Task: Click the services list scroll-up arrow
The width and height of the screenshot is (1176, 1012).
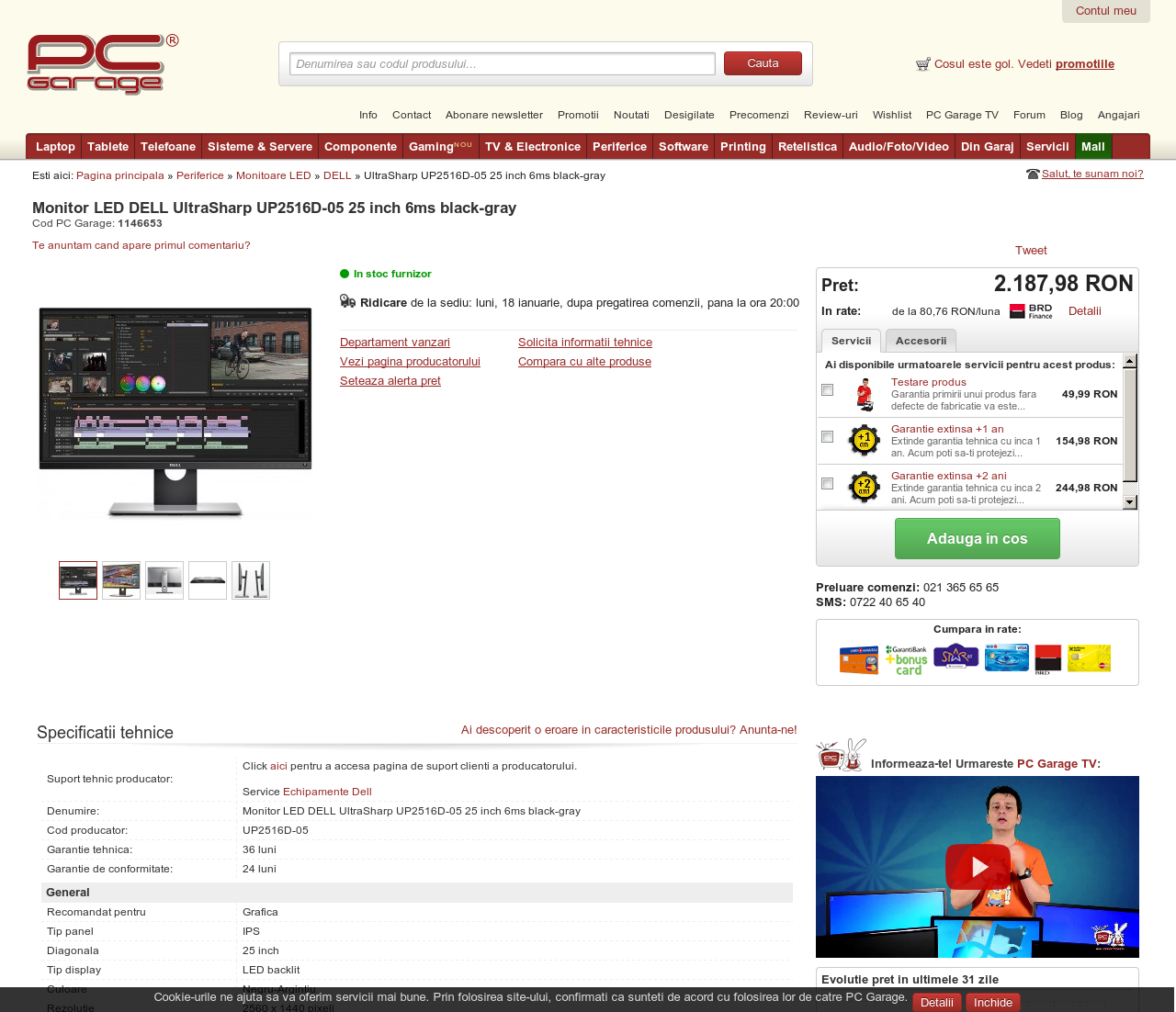Action: pyautogui.click(x=1130, y=362)
